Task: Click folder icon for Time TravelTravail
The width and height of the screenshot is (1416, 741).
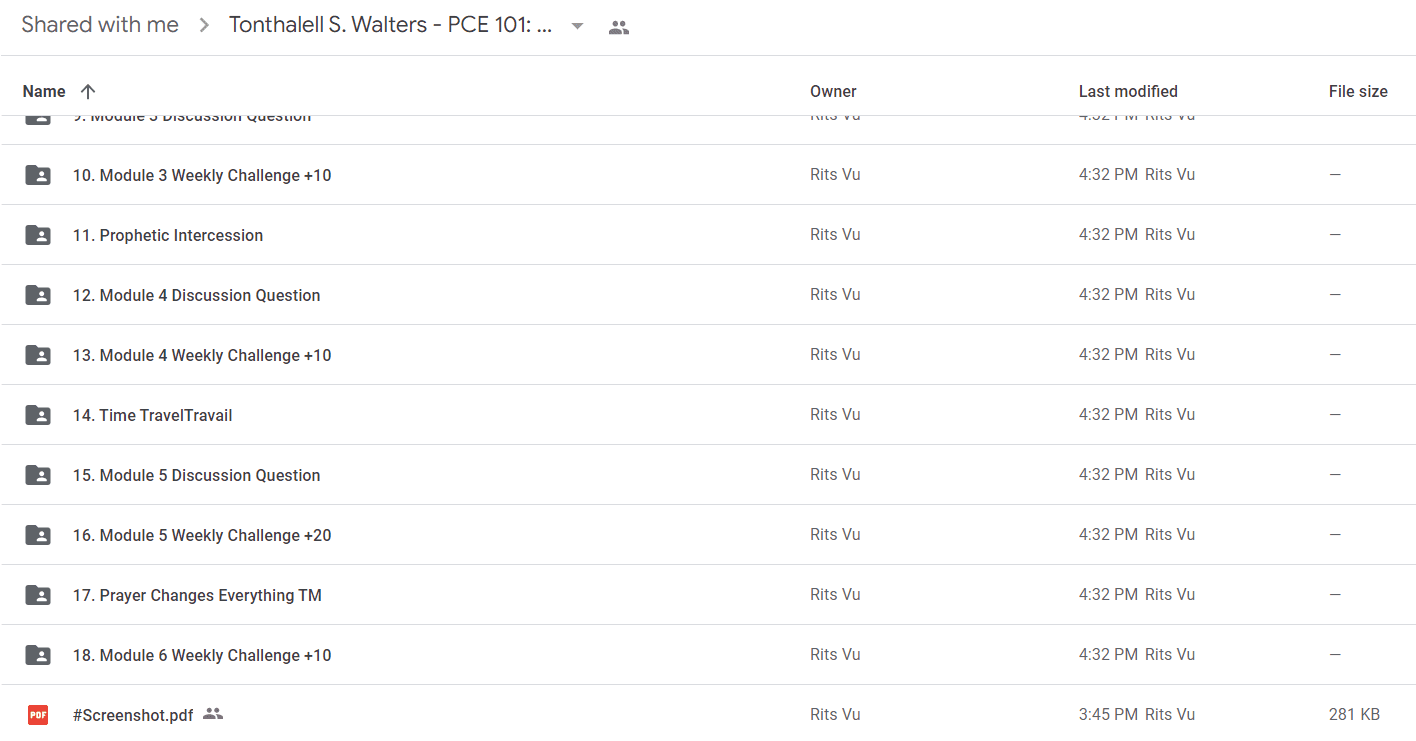Action: [x=38, y=415]
